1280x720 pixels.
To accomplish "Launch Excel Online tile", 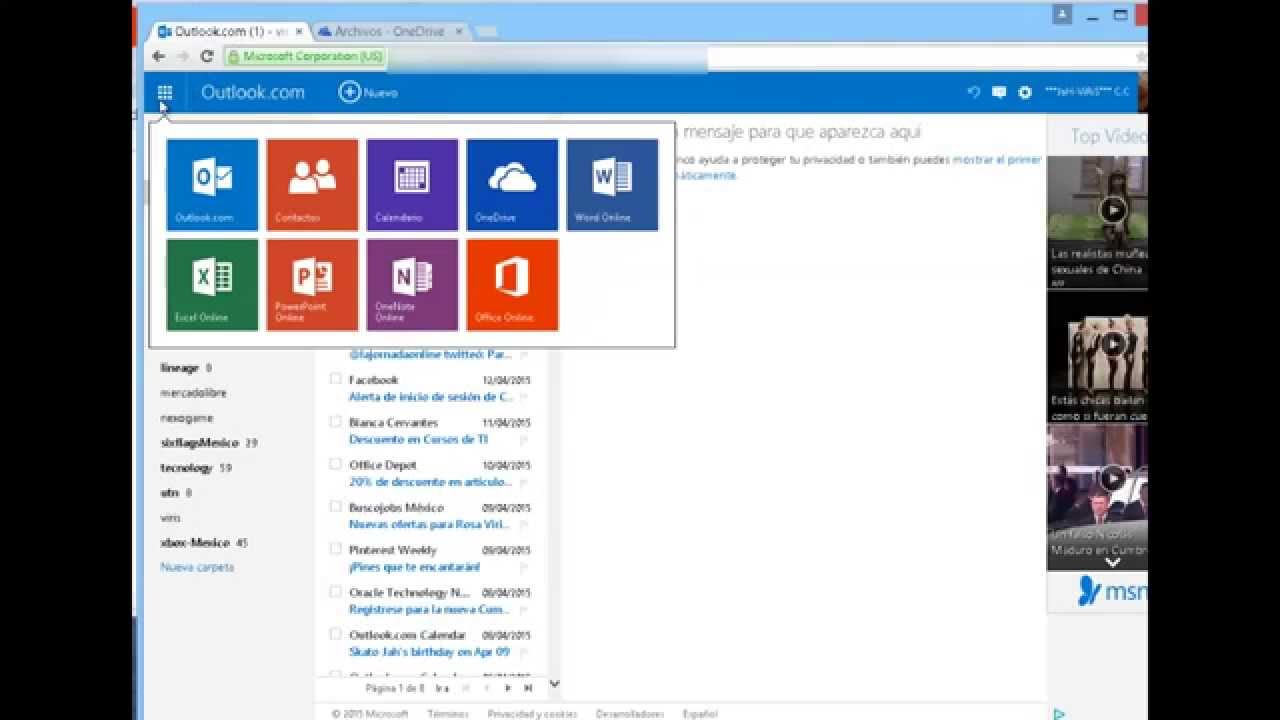I will [212, 284].
